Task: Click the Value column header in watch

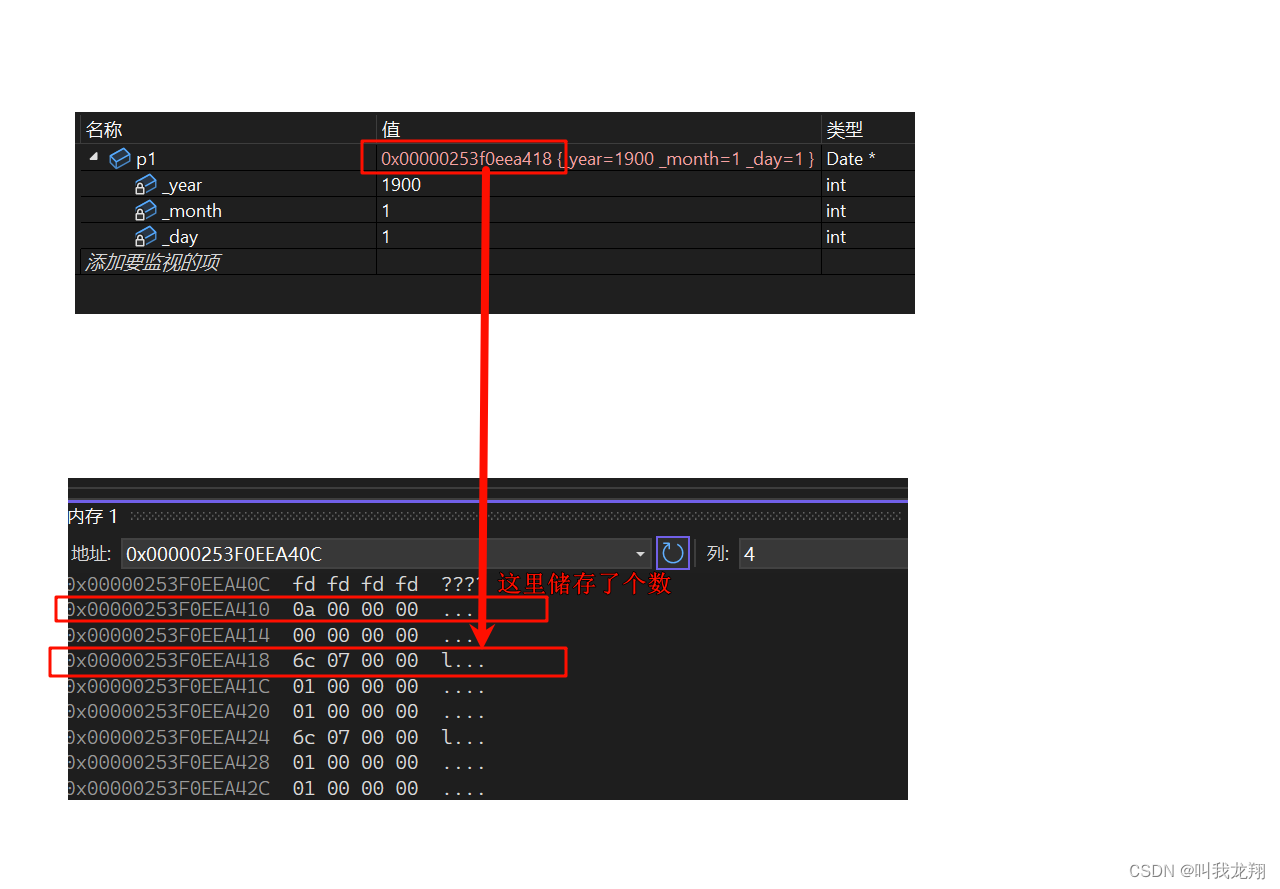Action: [x=599, y=129]
